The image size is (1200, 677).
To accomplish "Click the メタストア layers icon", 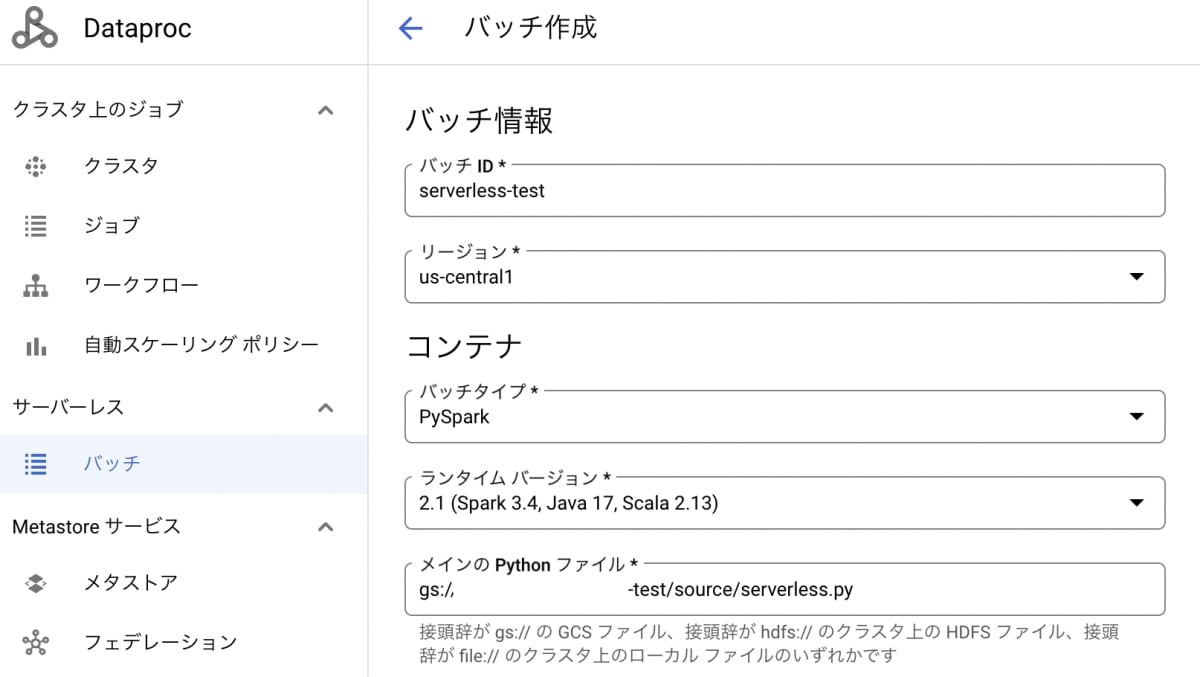I will (36, 583).
